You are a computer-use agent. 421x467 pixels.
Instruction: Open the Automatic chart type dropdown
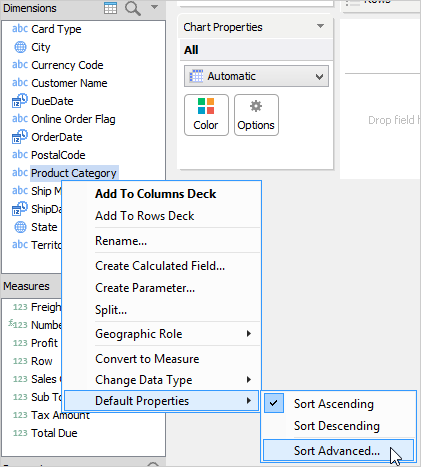256,76
